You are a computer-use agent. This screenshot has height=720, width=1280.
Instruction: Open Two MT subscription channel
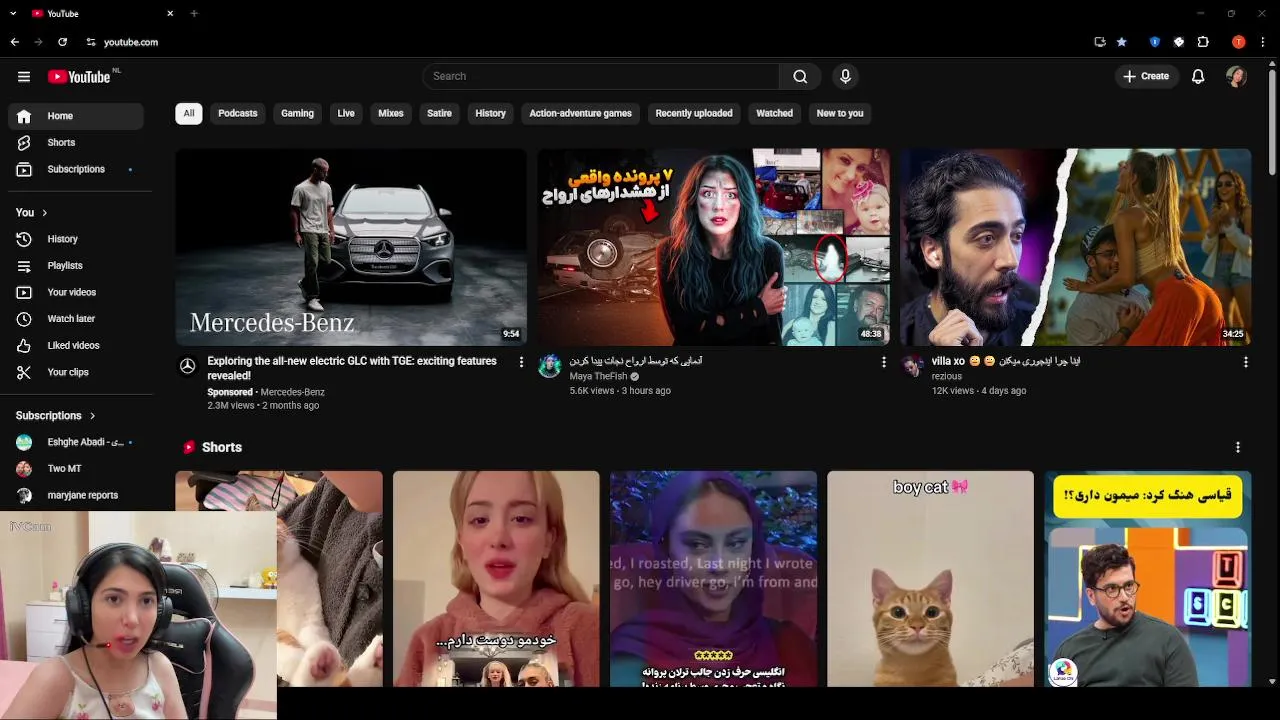(76, 469)
